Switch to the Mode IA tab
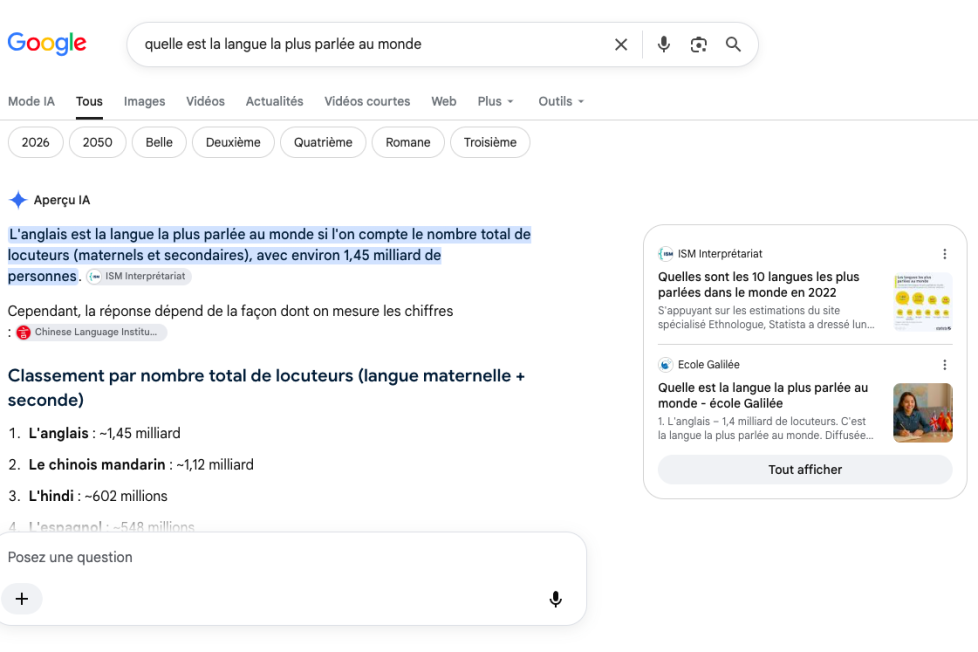The image size is (978, 652). point(31,101)
